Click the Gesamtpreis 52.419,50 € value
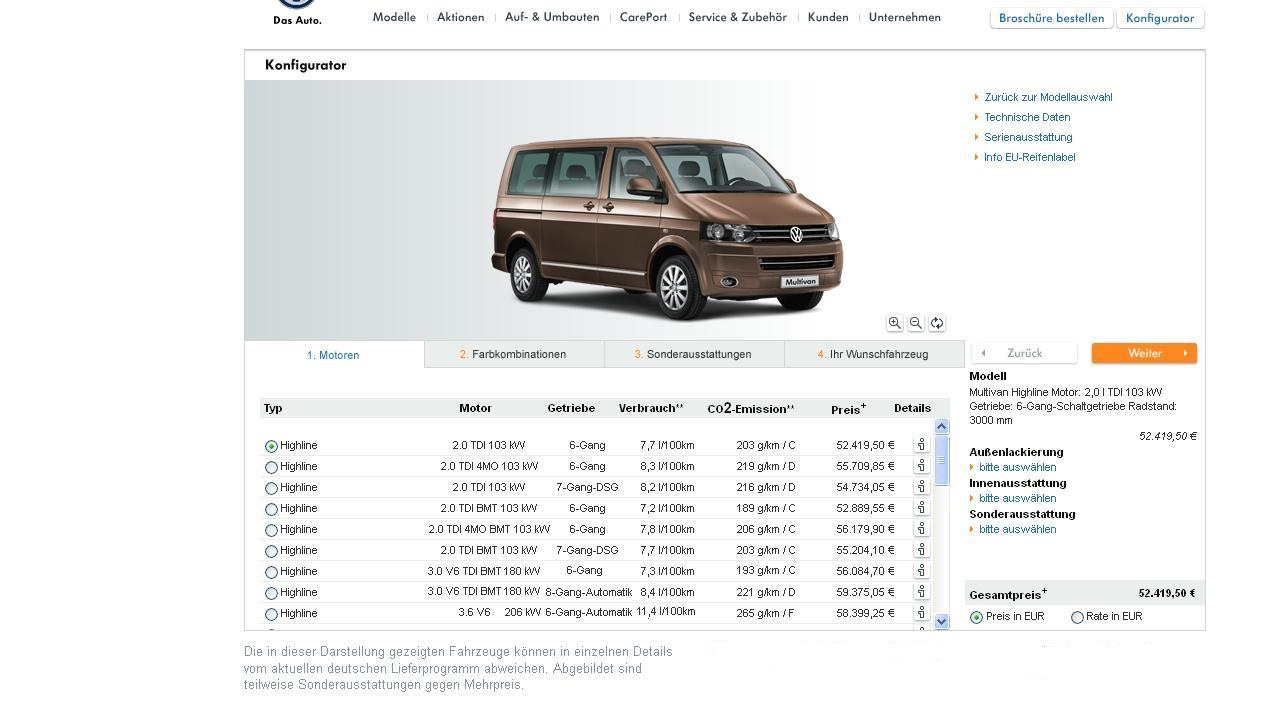The width and height of the screenshot is (1270, 701). coord(1166,593)
